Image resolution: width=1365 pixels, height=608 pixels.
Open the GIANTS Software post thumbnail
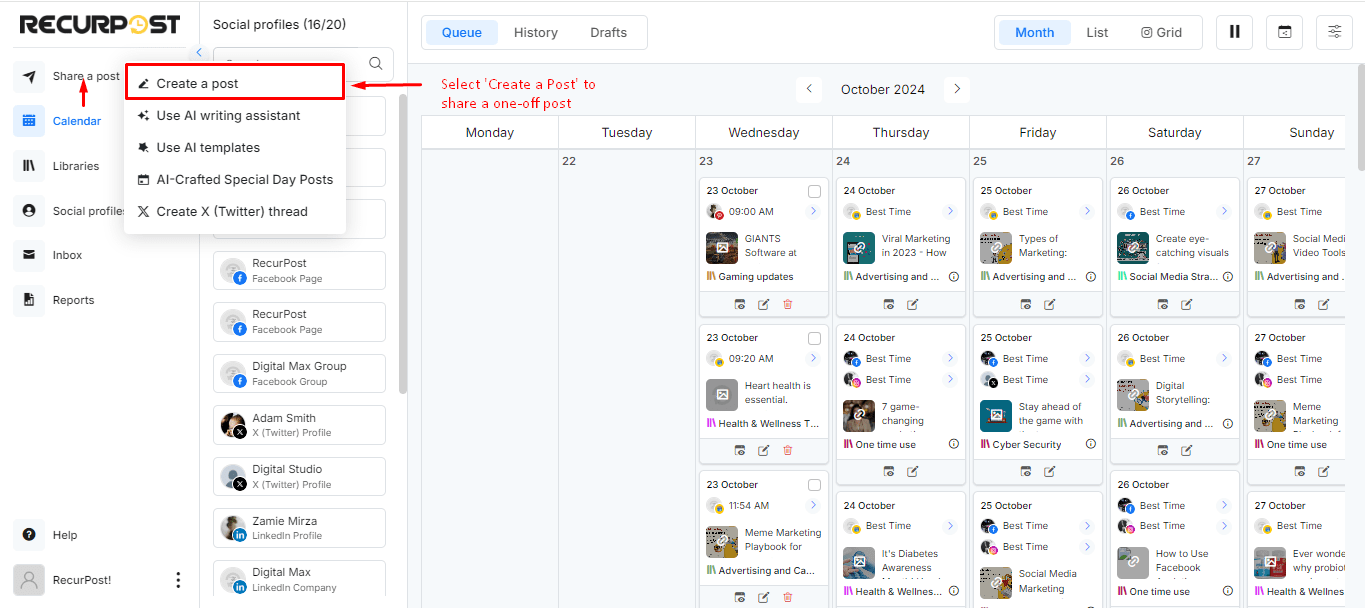click(x=722, y=247)
